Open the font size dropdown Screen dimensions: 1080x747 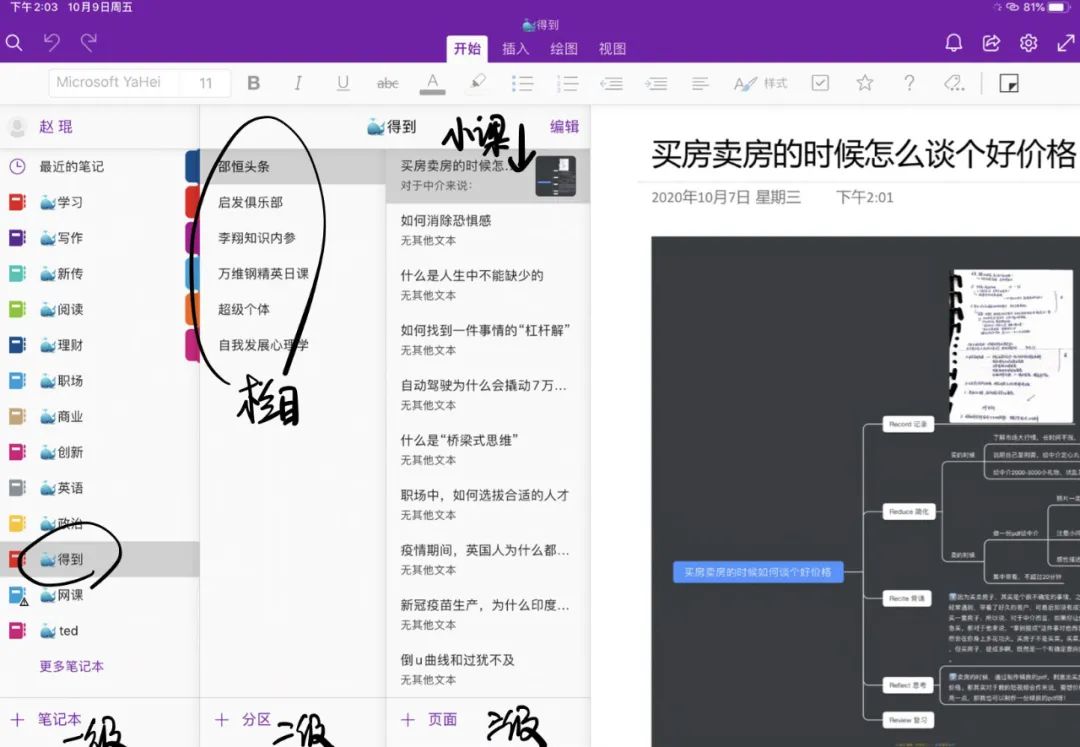tap(206, 83)
